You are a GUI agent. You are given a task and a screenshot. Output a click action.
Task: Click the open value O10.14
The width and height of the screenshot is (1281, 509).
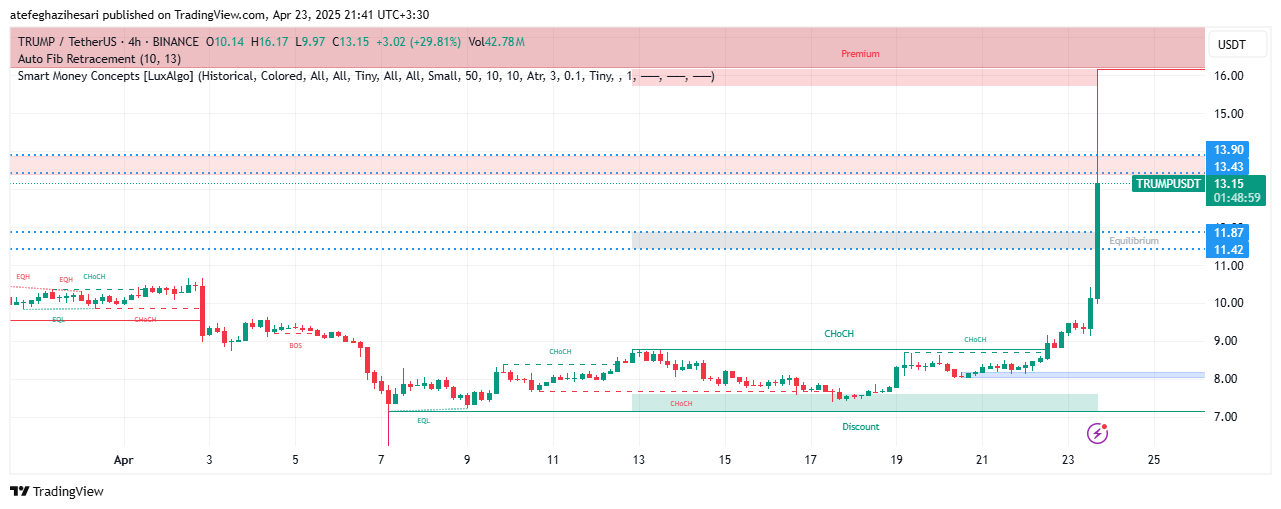click(225, 42)
